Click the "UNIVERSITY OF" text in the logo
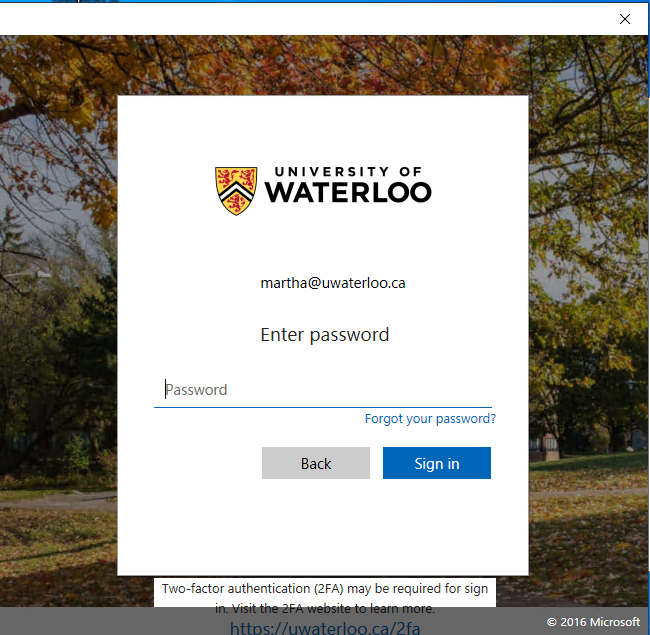Screen dimensions: 650x635 pos(347,172)
